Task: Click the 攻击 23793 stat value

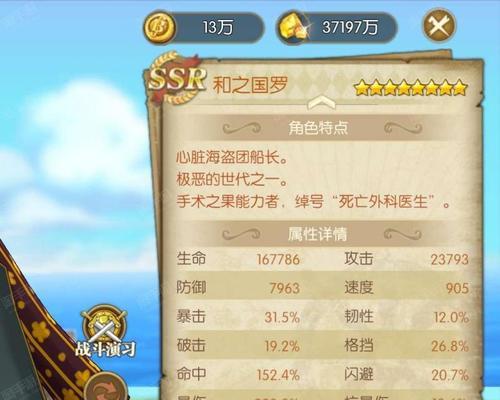Action: point(450,259)
